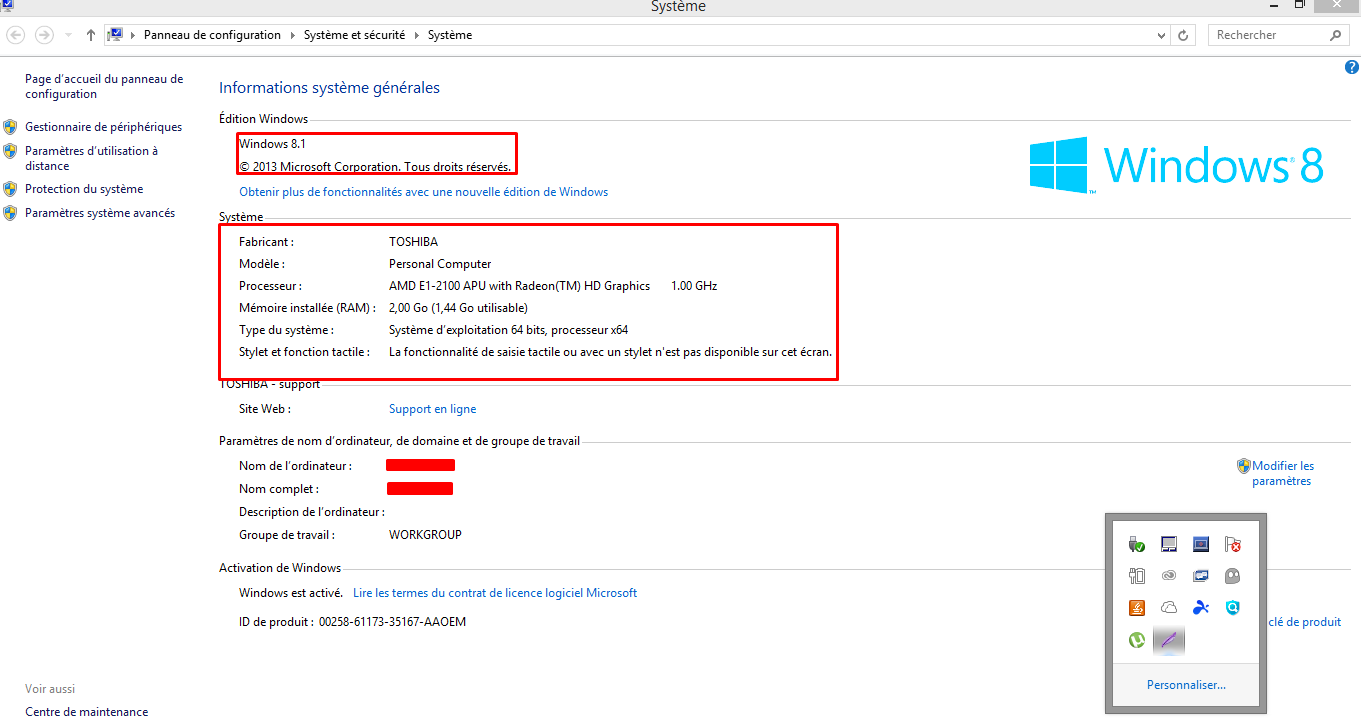The height and width of the screenshot is (721, 1361).
Task: Open Gestionnaire de périphériques
Action: [104, 127]
